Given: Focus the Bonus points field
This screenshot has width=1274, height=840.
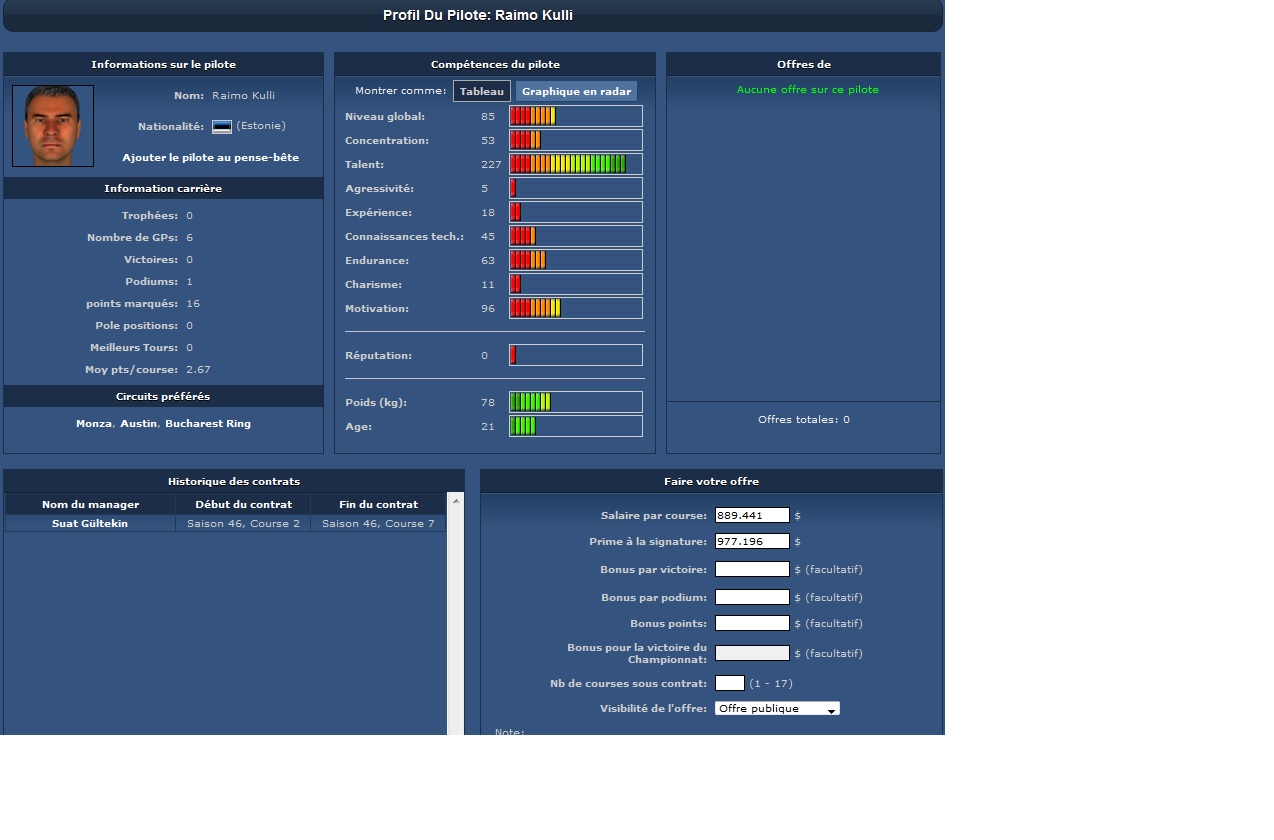Looking at the screenshot, I should tap(752, 623).
